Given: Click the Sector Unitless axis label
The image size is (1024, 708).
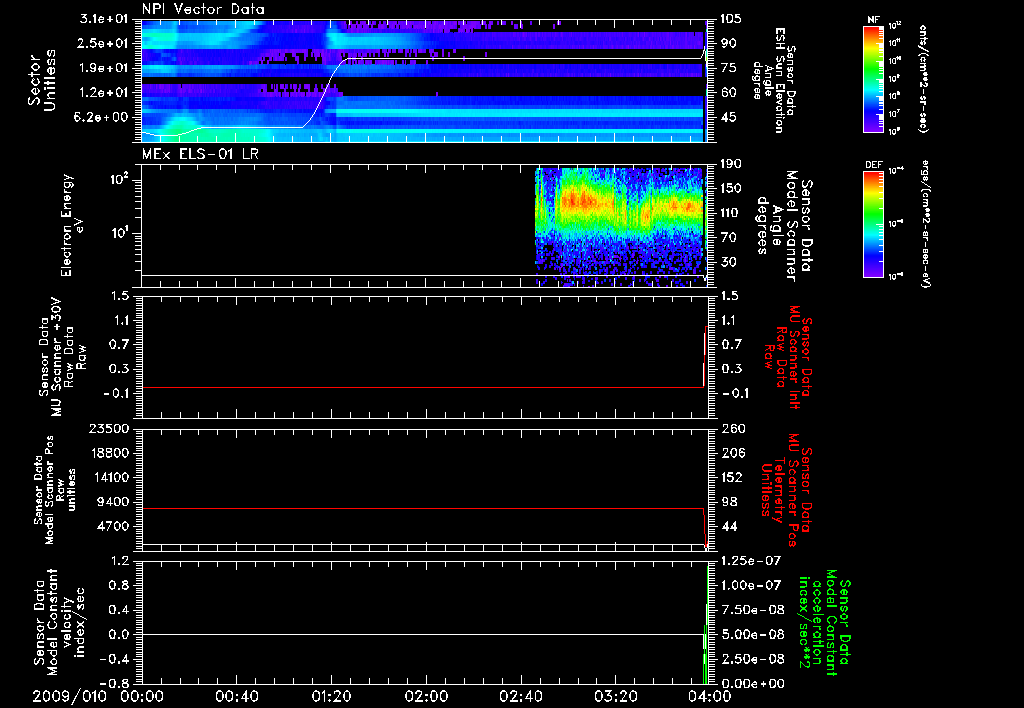Looking at the screenshot, I should click(x=41, y=78).
